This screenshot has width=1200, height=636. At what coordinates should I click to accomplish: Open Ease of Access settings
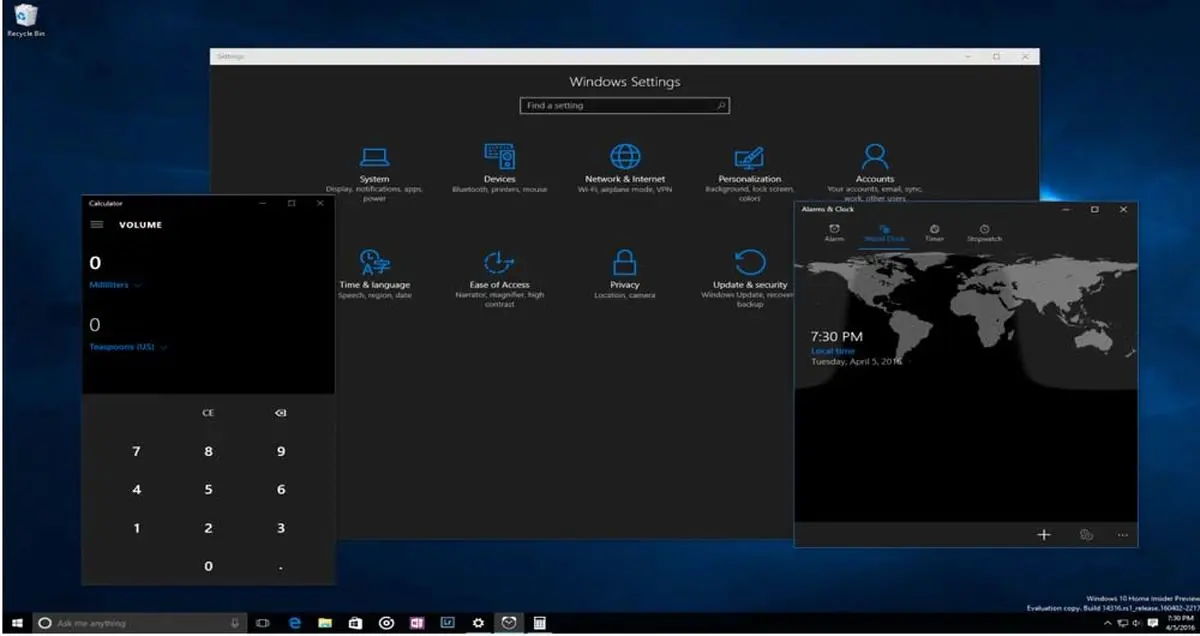[499, 270]
